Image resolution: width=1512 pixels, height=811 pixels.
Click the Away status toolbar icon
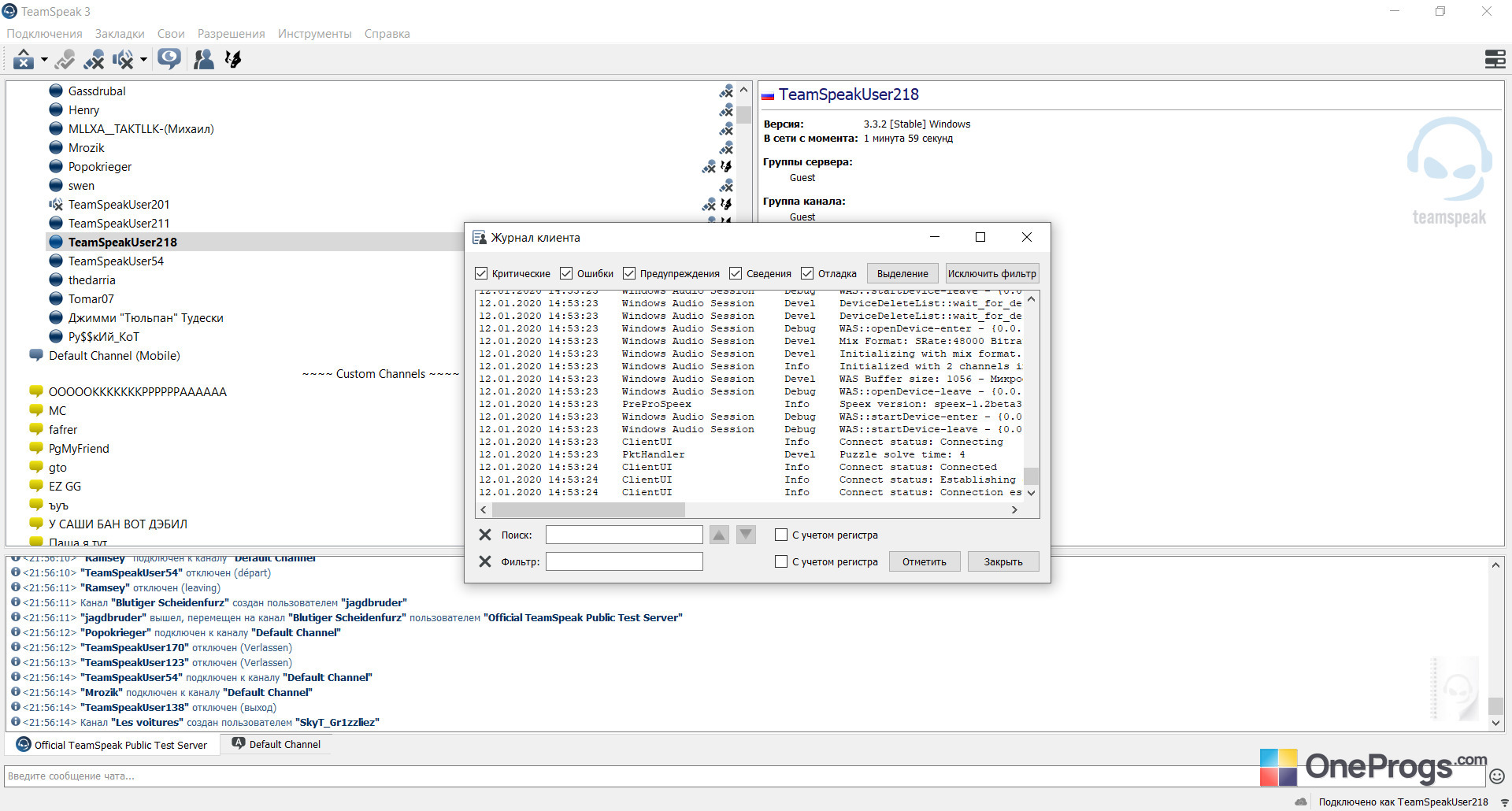(x=23, y=59)
